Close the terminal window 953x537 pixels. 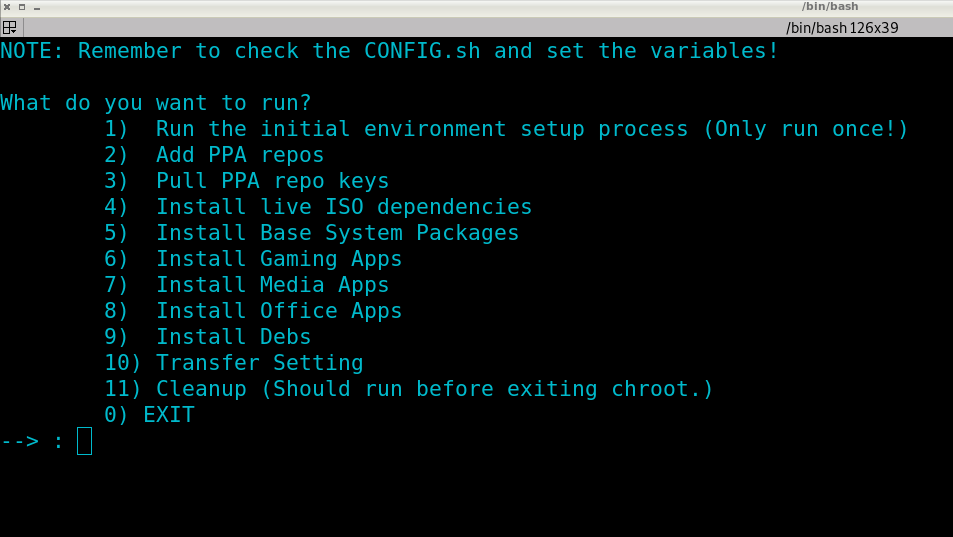coord(7,7)
